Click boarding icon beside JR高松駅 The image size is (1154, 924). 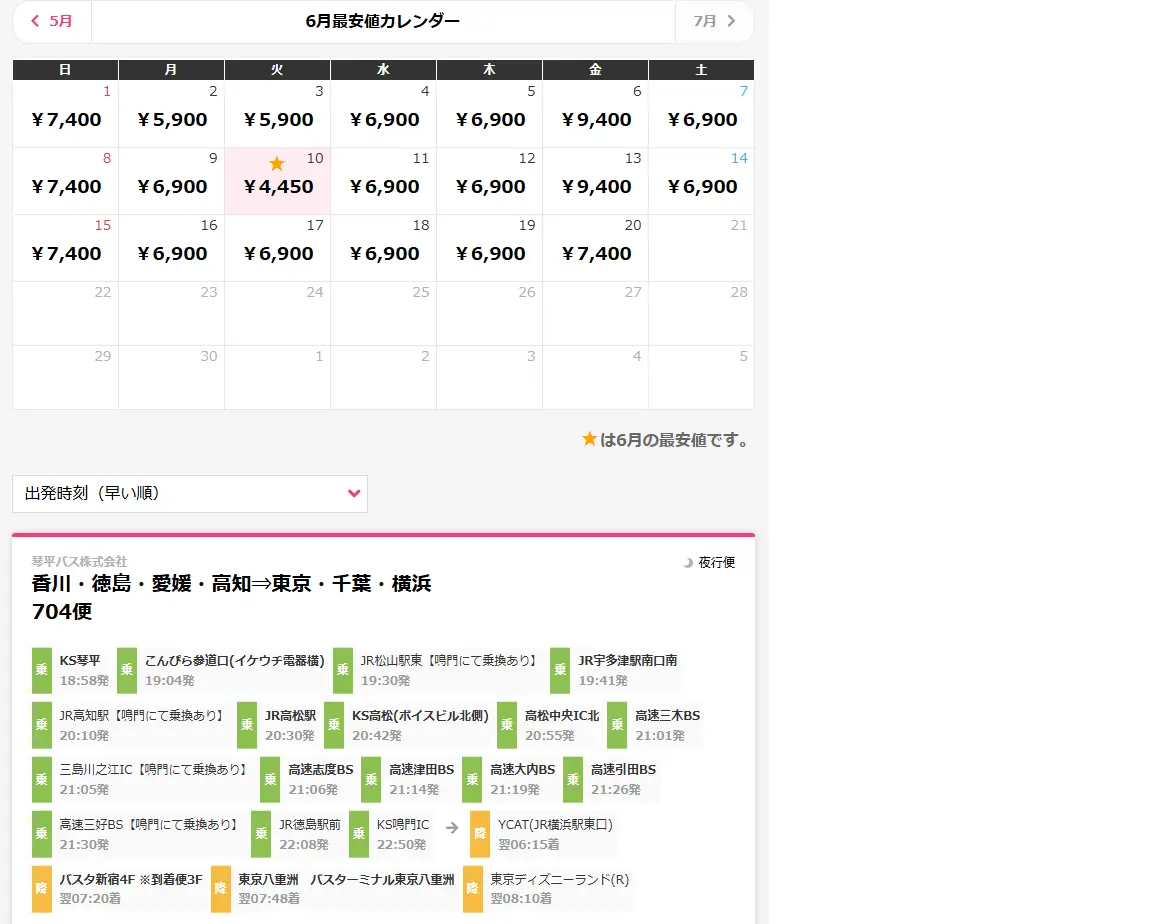point(247,724)
